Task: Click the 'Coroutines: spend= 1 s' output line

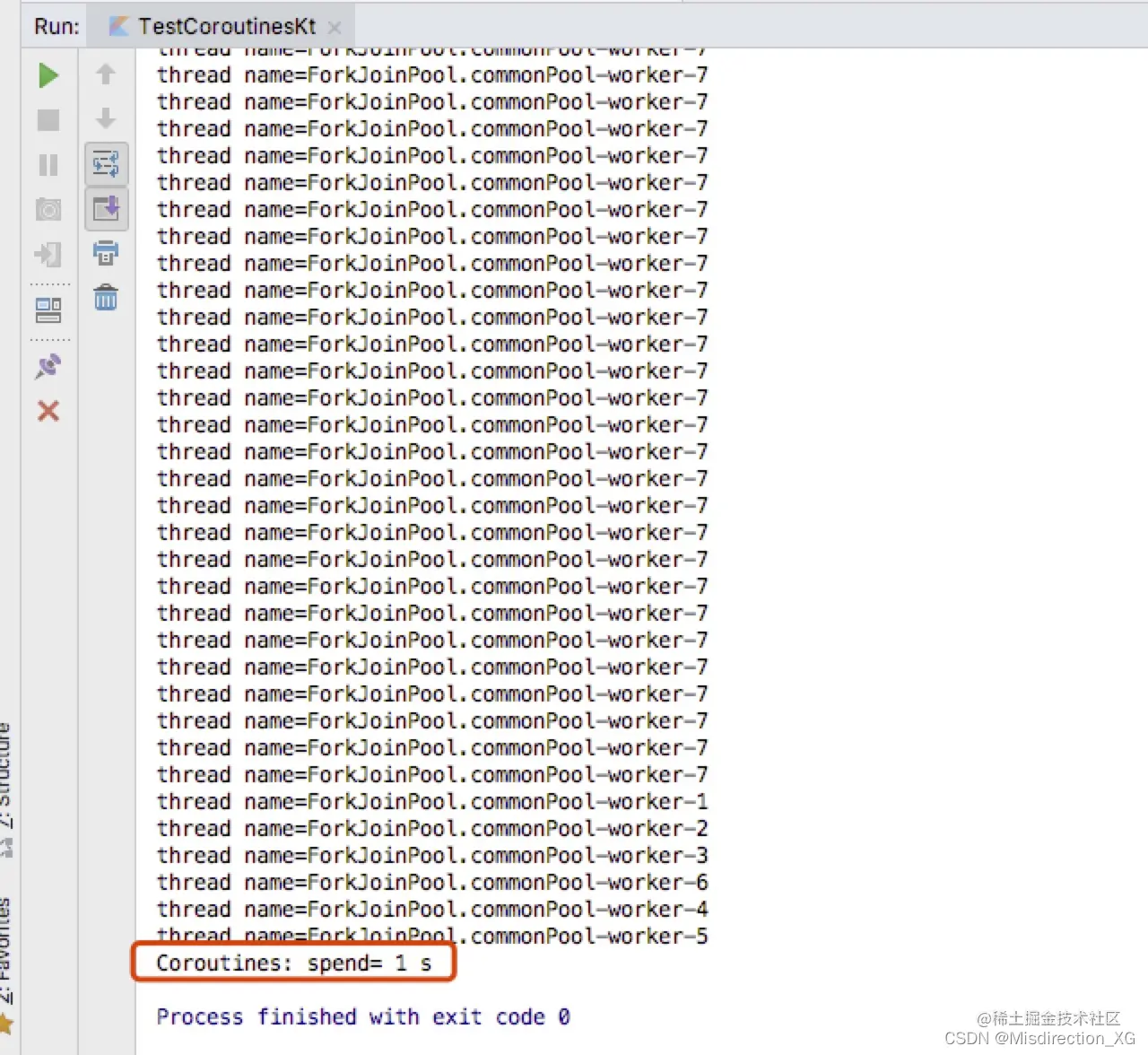Action: [294, 963]
